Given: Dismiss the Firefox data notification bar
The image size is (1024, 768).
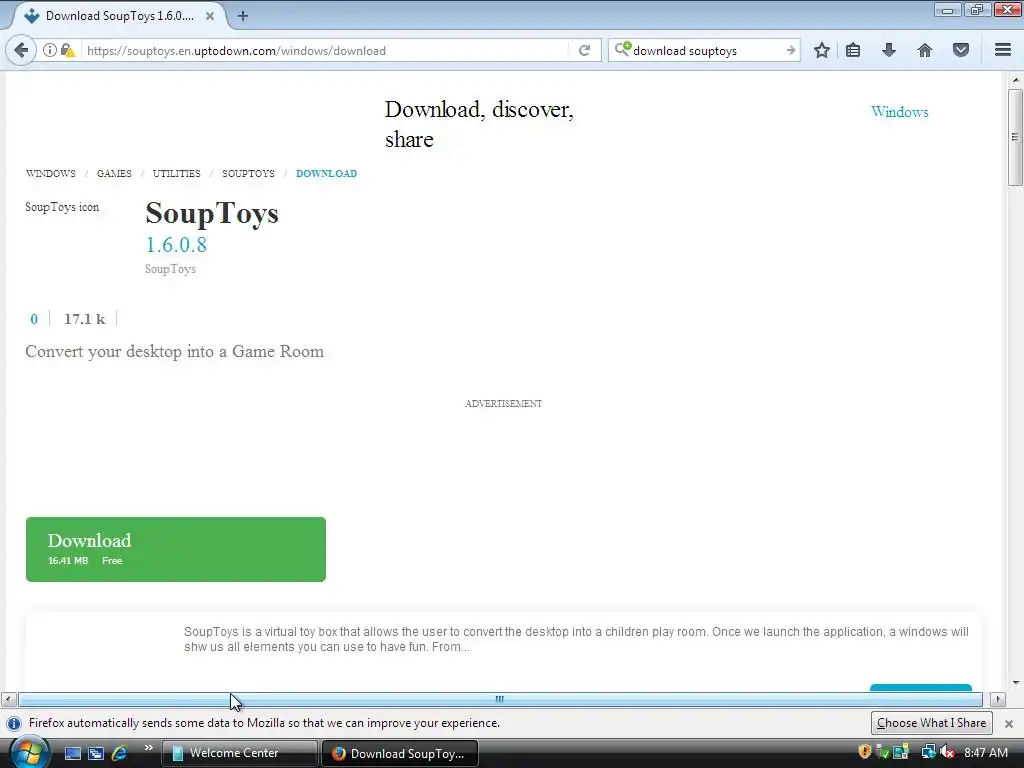Looking at the screenshot, I should (x=1008, y=724).
